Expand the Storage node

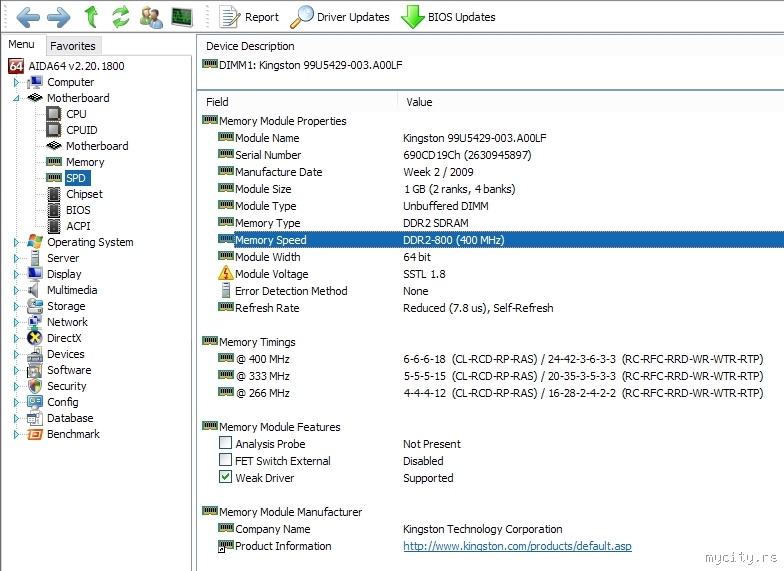(16, 306)
